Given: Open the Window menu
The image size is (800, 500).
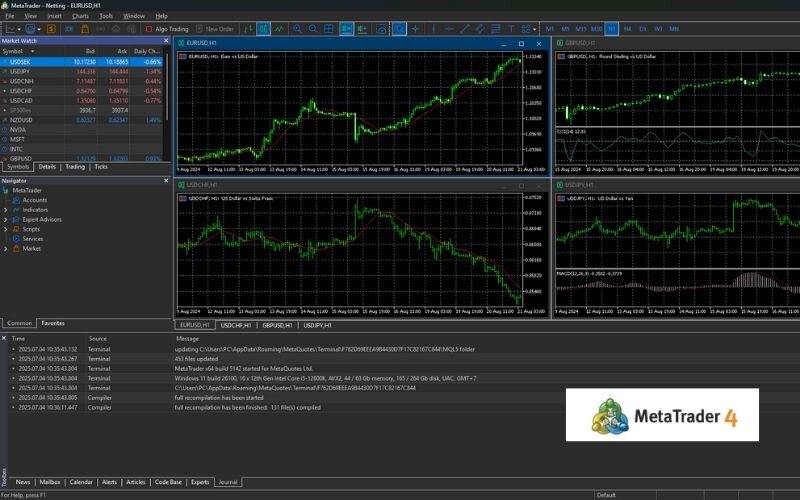Looking at the screenshot, I should pyautogui.click(x=134, y=16).
